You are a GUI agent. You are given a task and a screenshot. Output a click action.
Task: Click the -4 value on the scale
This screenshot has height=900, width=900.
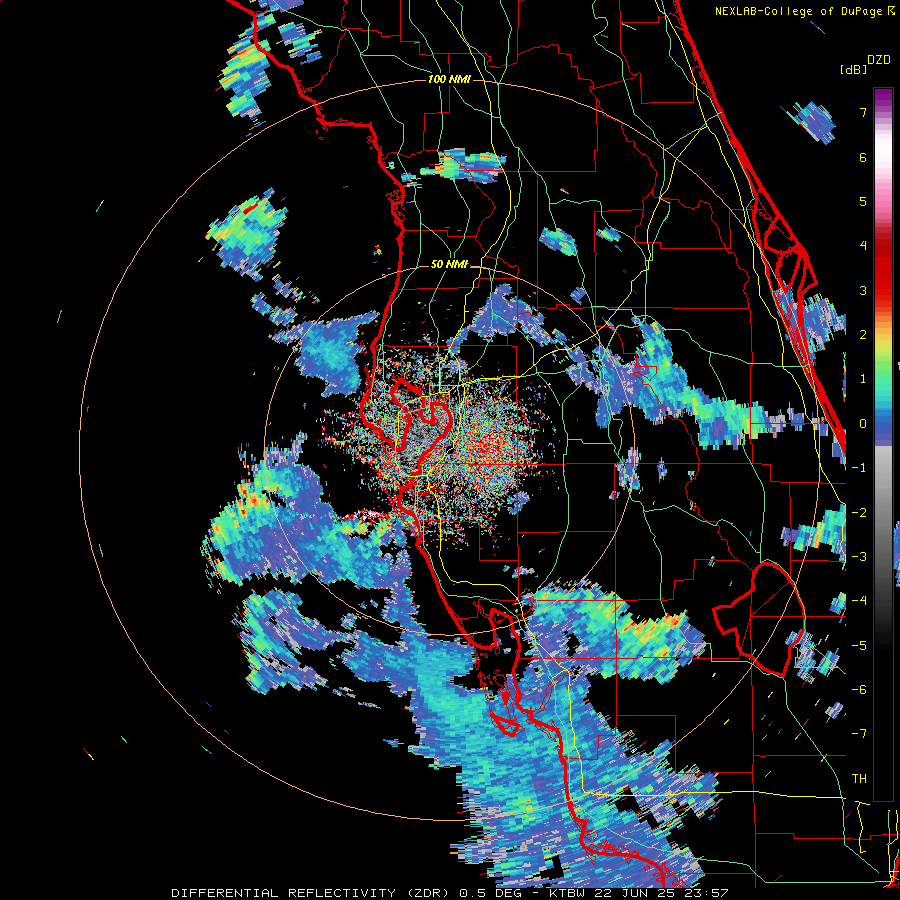click(859, 601)
